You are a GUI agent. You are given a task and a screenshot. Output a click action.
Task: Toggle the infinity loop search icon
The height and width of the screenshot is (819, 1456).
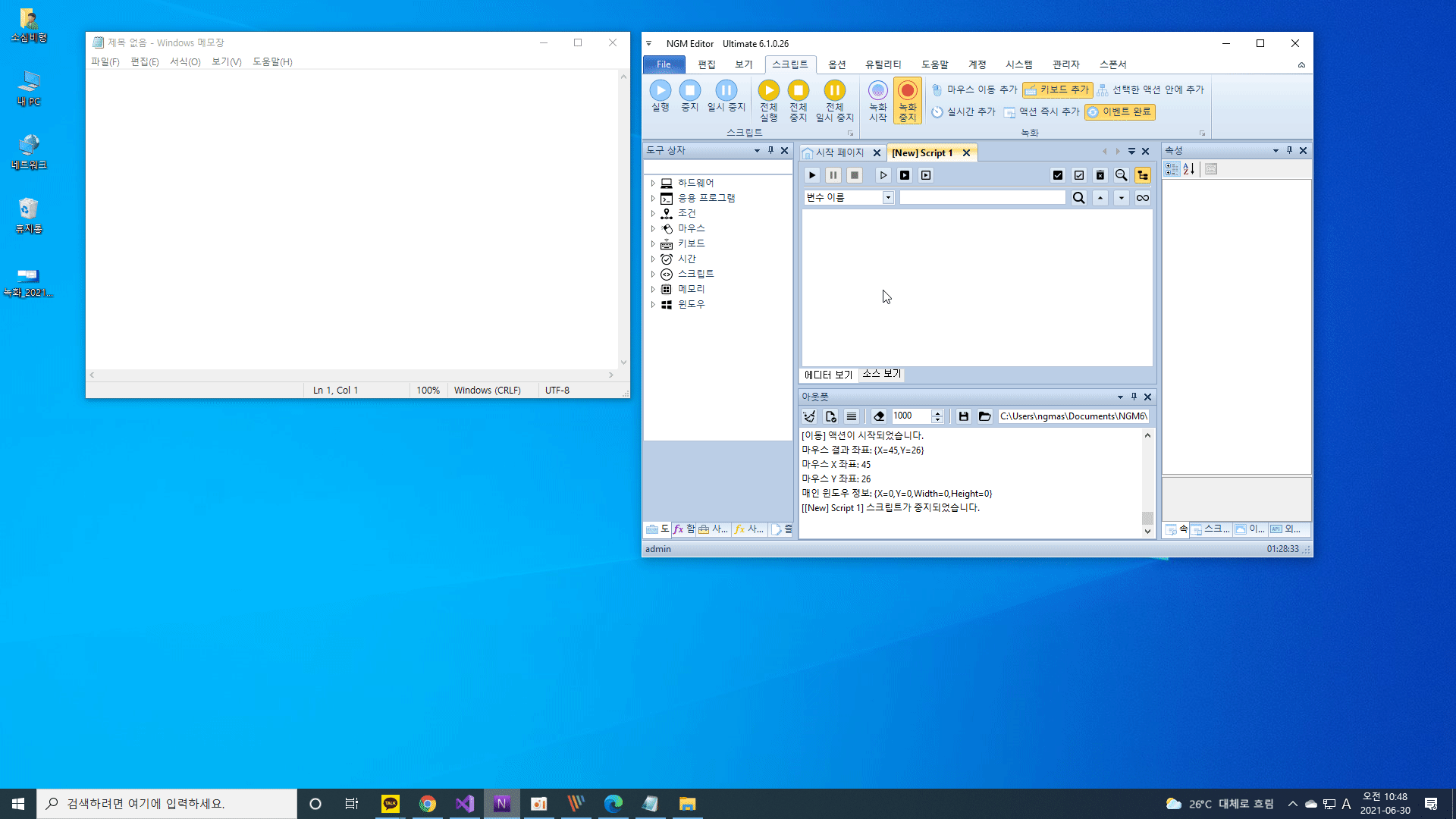(x=1143, y=198)
